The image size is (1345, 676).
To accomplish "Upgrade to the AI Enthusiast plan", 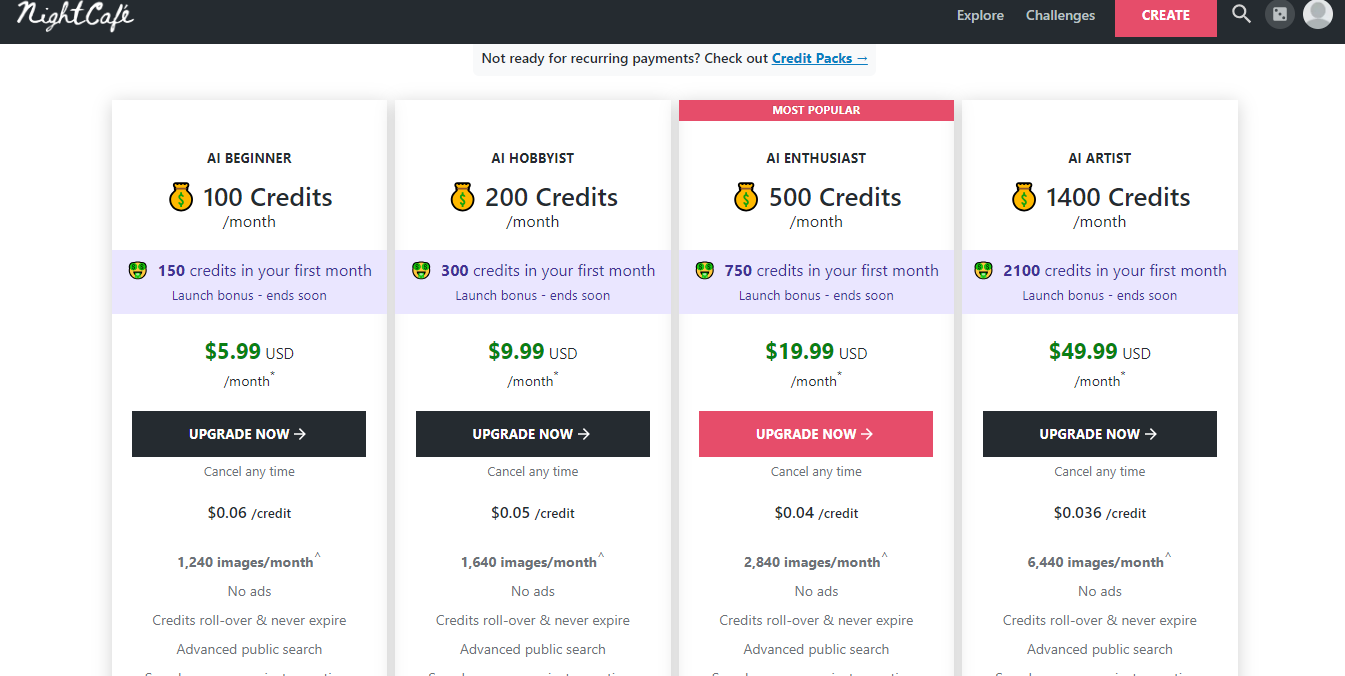I will tap(816, 434).
